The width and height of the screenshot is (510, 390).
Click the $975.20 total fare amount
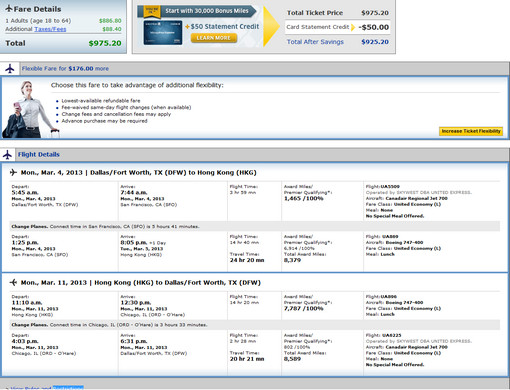105,43
